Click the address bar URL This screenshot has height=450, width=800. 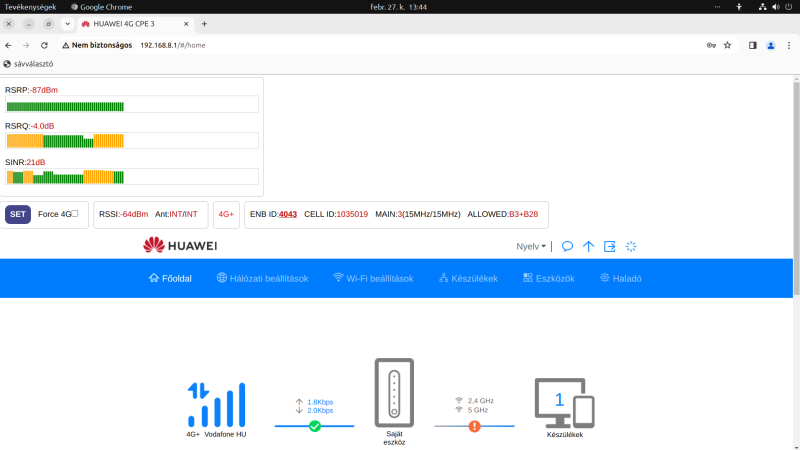pyautogui.click(x=173, y=45)
